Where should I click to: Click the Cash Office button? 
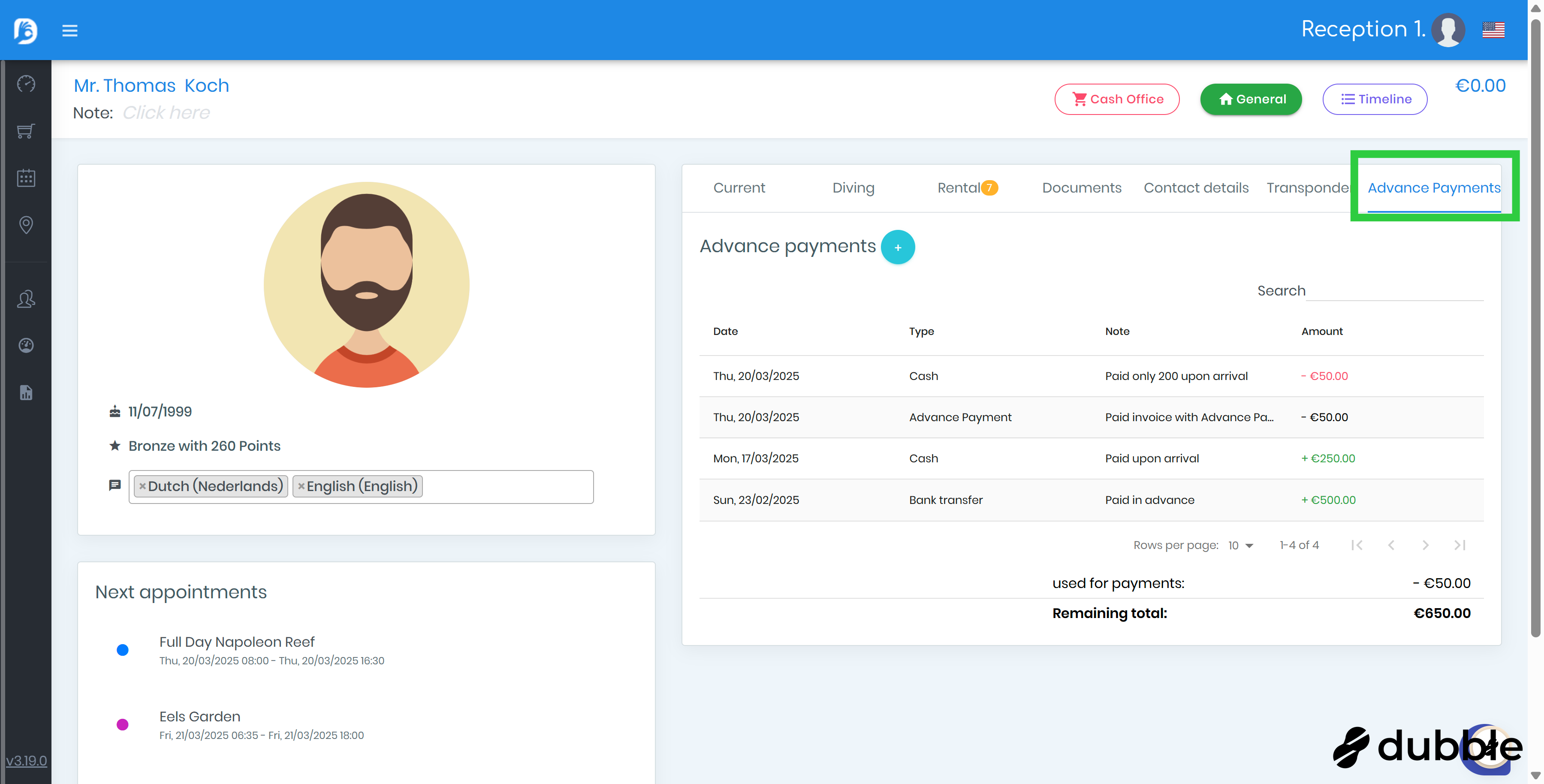point(1117,100)
